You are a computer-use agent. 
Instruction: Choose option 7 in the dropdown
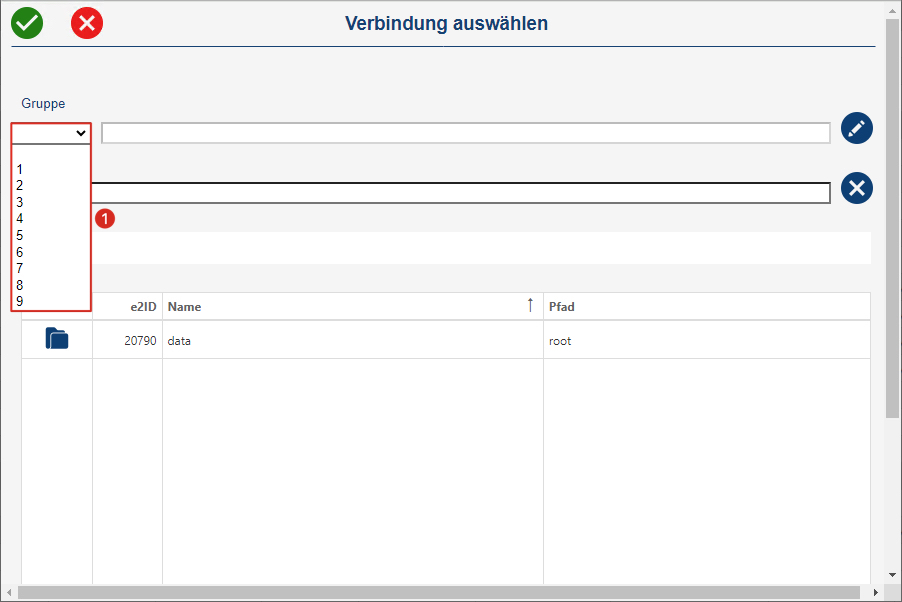tap(51, 268)
